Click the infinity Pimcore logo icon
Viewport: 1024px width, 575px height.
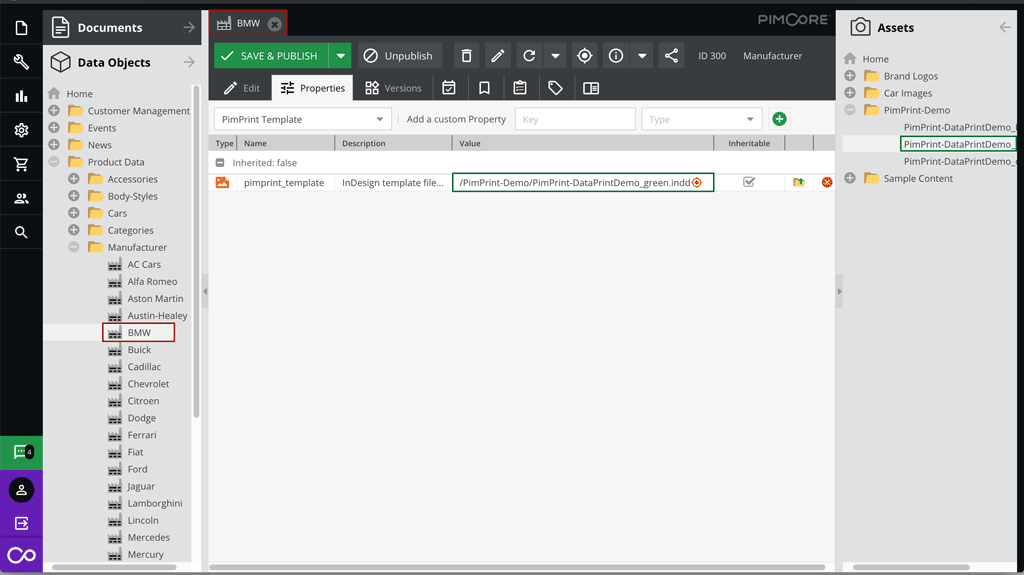[21, 555]
